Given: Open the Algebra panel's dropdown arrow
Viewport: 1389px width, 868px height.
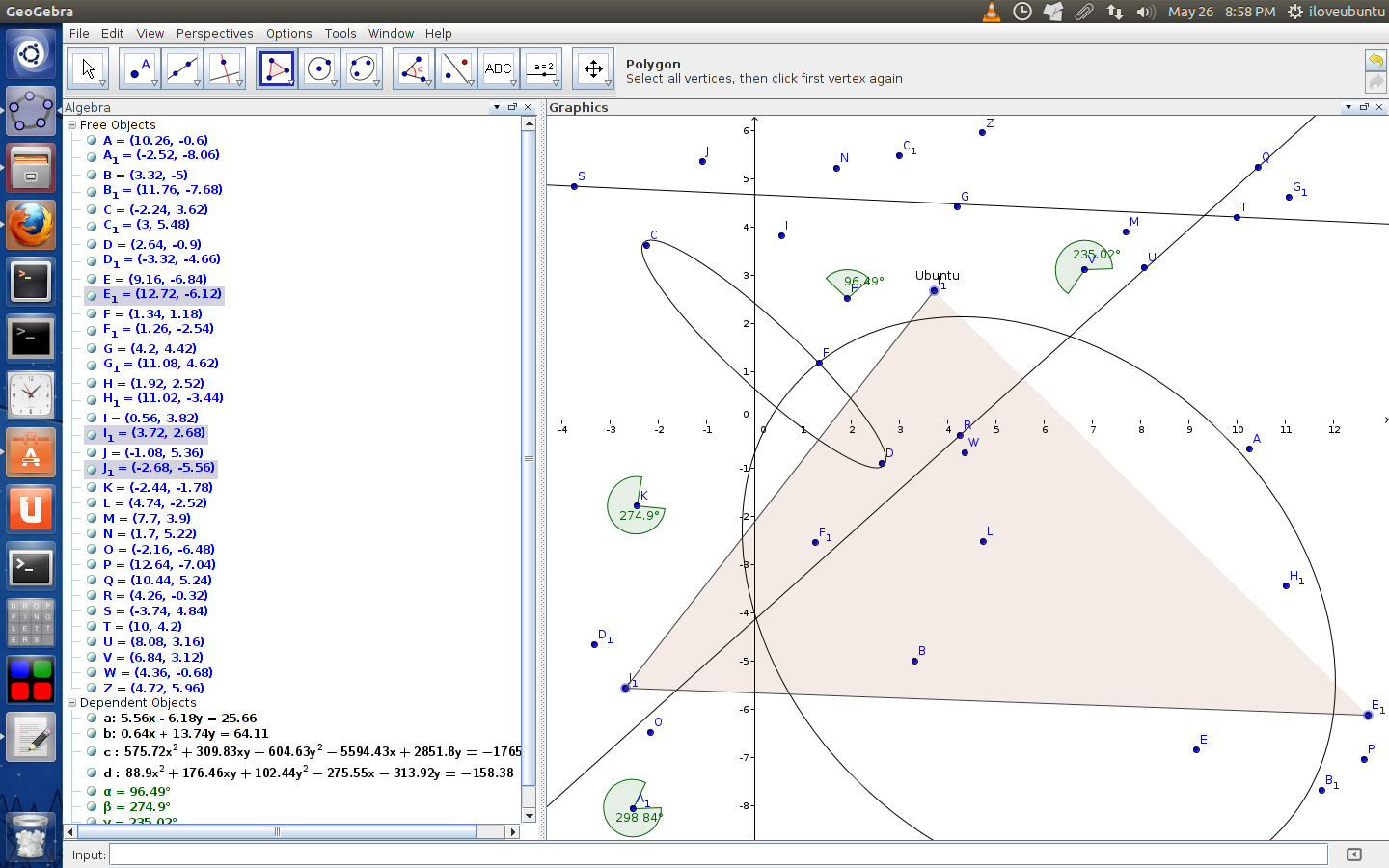Looking at the screenshot, I should (497, 107).
